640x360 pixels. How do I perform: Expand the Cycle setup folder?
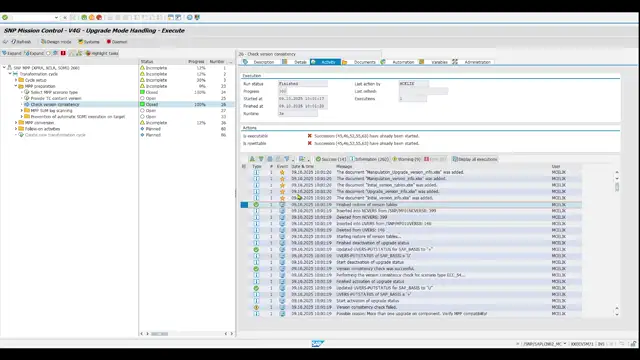(16, 80)
